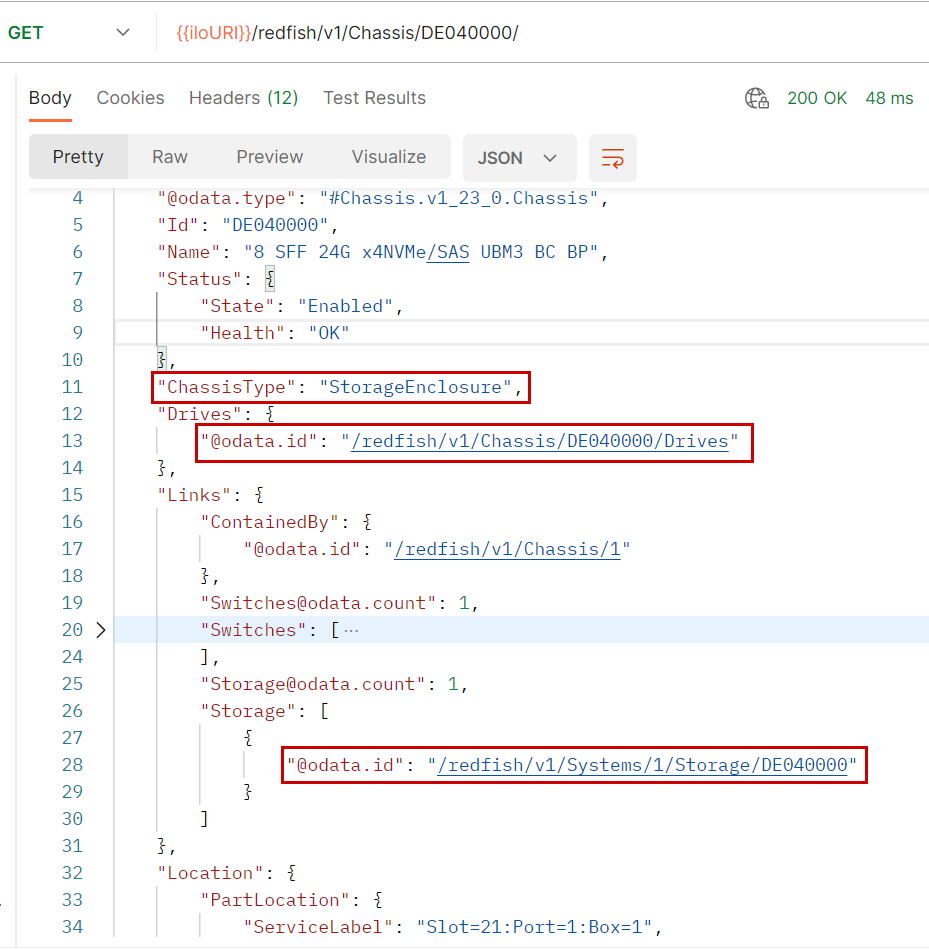Select the Preview view button
This screenshot has height=949, width=929.
(x=269, y=157)
